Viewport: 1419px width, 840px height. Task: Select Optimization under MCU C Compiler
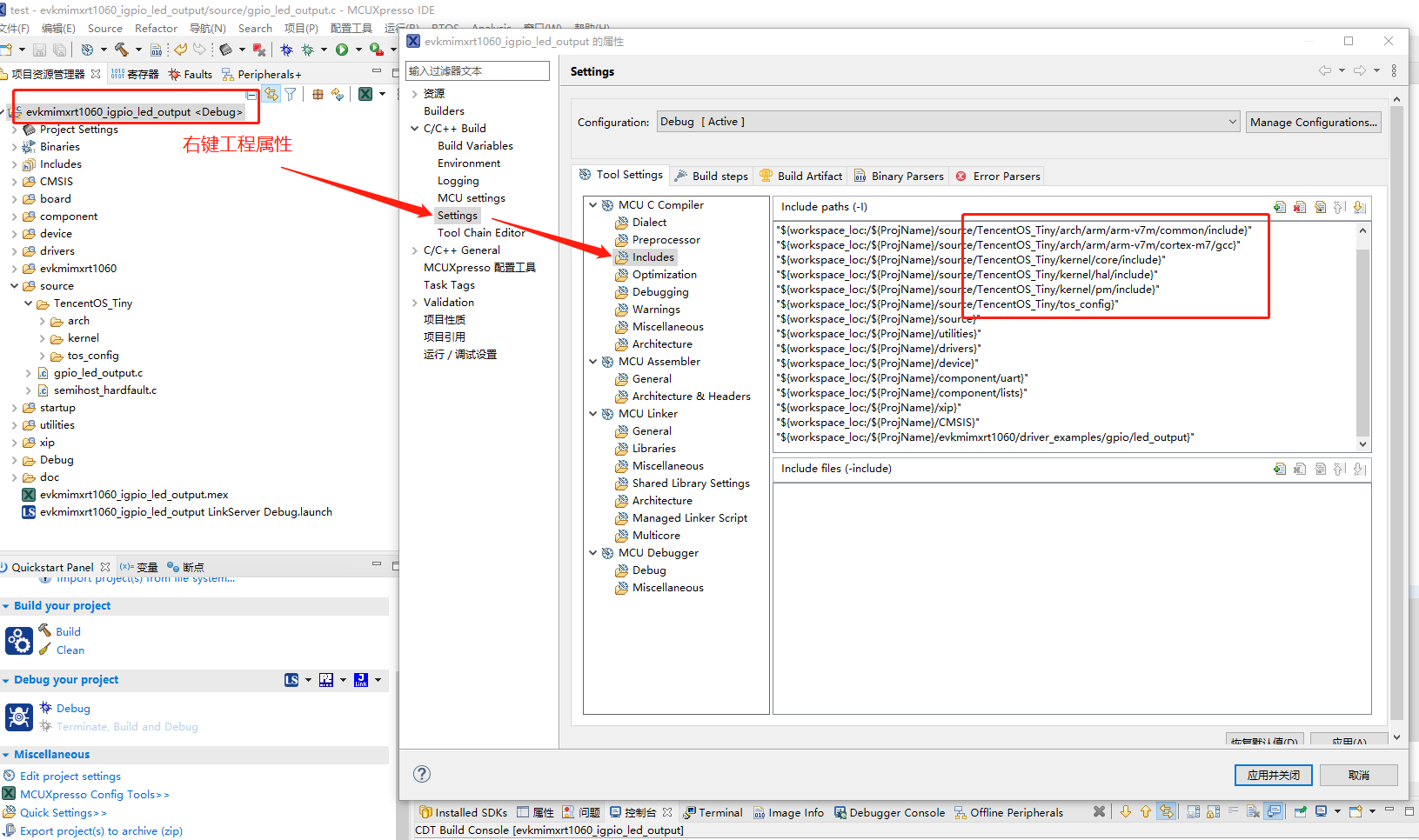pyautogui.click(x=664, y=275)
